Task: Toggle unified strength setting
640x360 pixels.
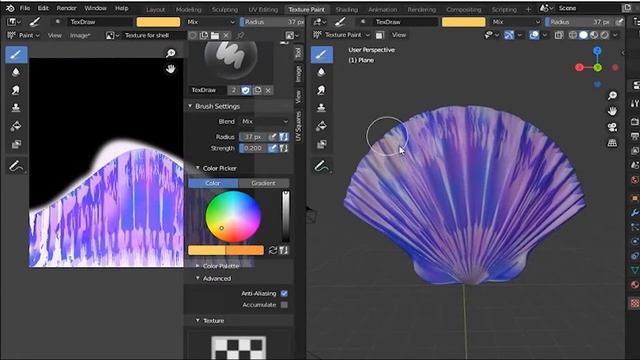Action: pos(284,148)
